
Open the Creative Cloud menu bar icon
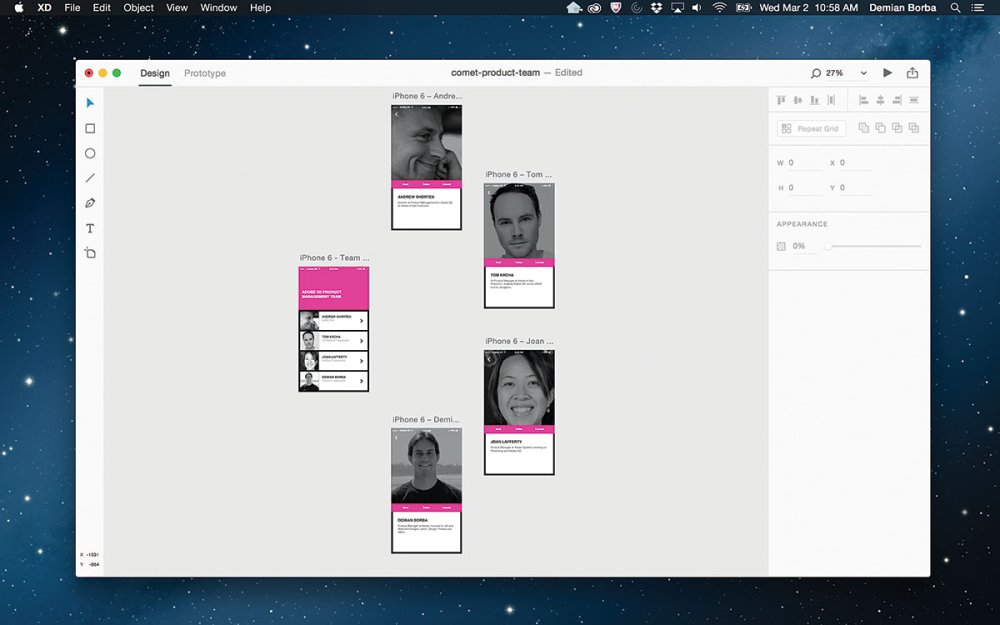tap(594, 8)
